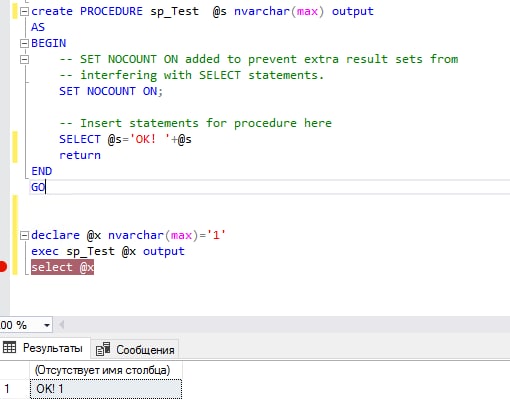This screenshot has height=410, width=510.
Task: Click the horizontal scrollbar left arrow
Action: [61, 325]
